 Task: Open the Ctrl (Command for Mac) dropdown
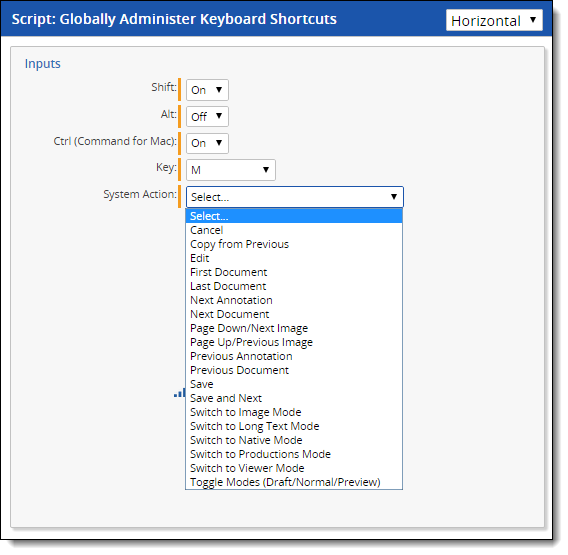point(207,143)
